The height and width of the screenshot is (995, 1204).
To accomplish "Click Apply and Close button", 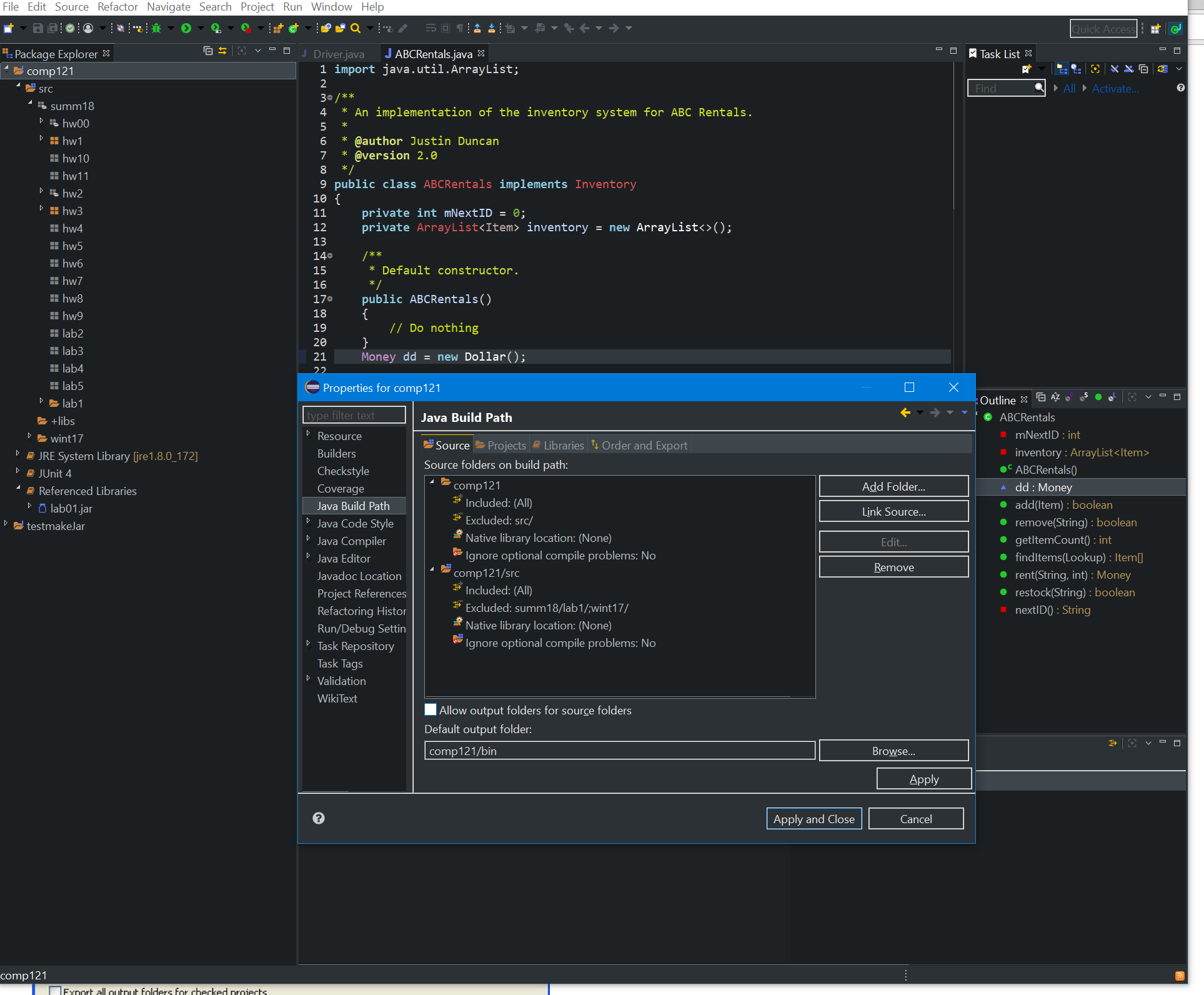I will (x=813, y=819).
